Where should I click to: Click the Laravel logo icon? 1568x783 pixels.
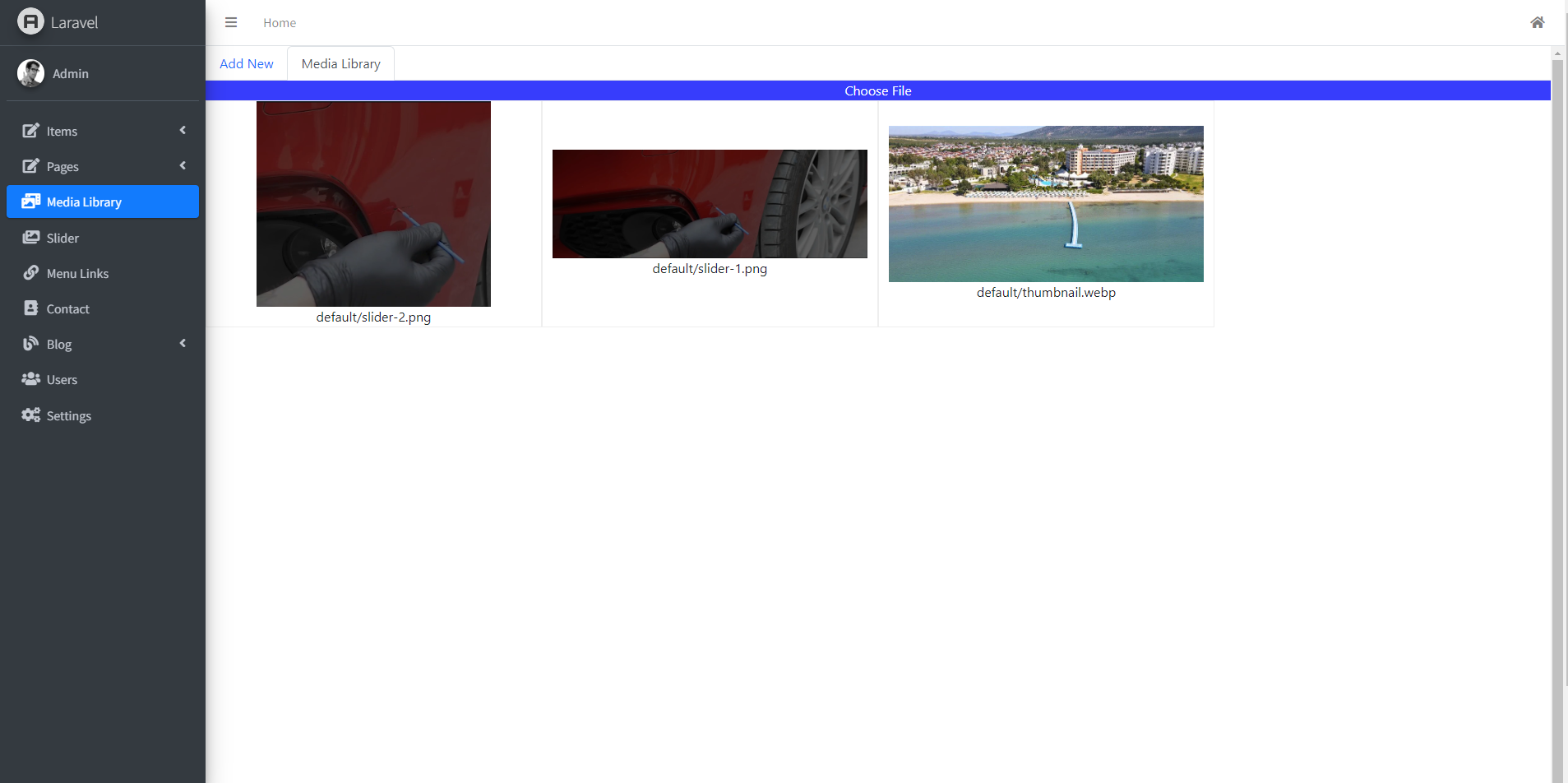point(30,21)
